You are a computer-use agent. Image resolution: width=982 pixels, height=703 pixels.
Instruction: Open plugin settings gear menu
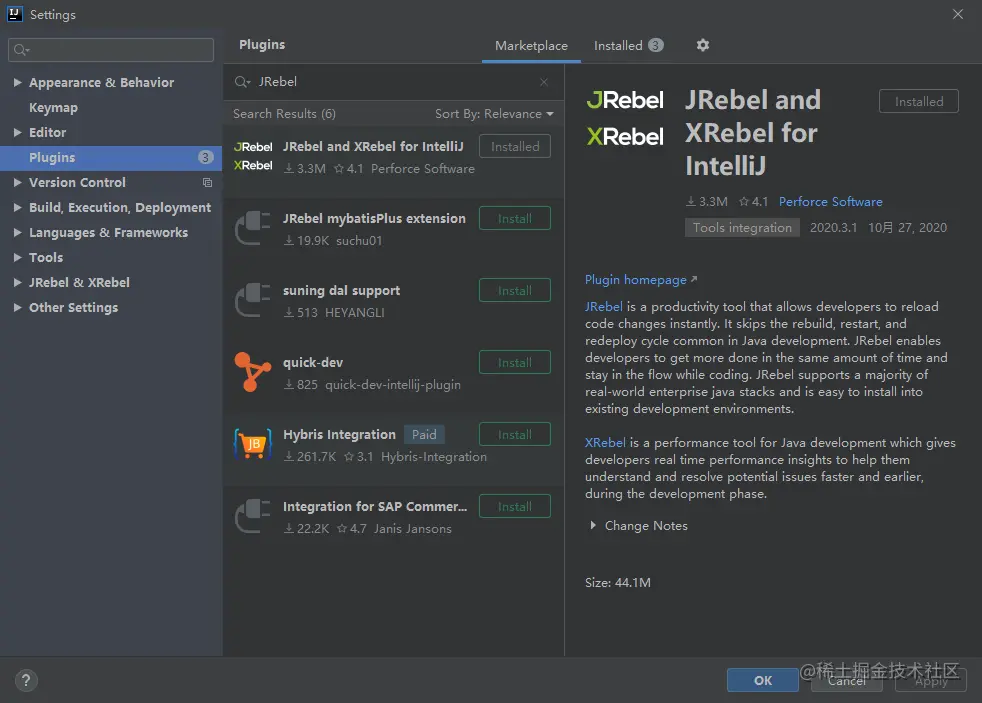coord(703,45)
